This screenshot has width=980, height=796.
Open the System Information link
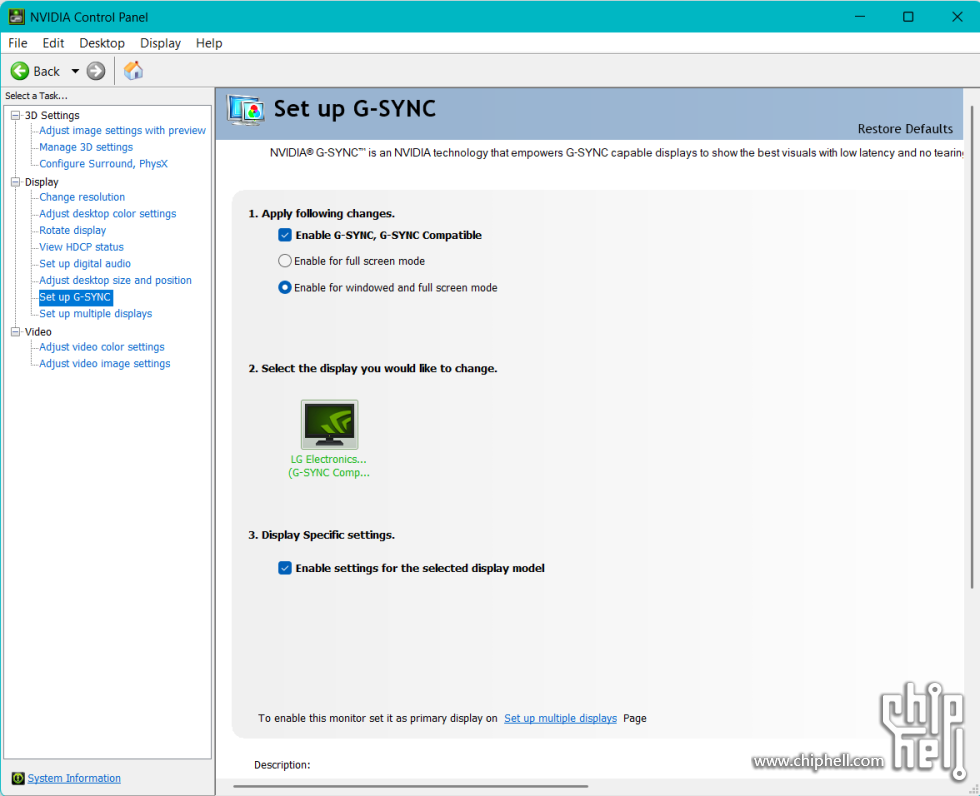pos(74,778)
